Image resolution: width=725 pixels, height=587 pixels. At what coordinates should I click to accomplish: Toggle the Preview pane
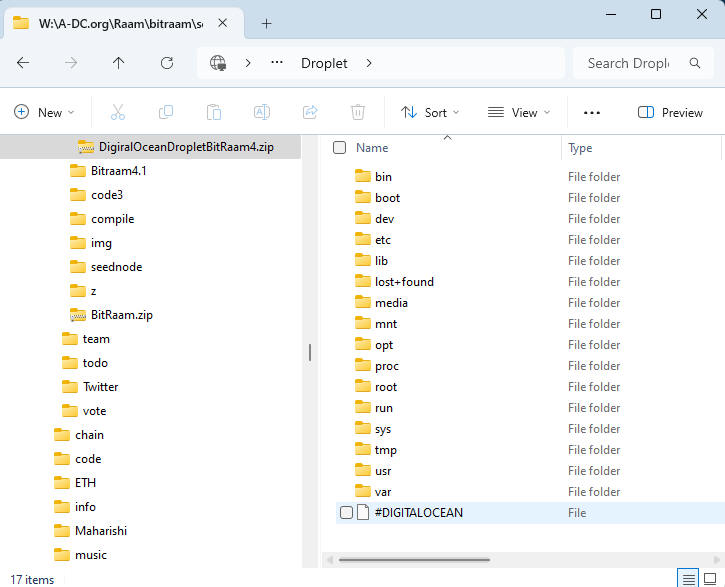coord(670,112)
